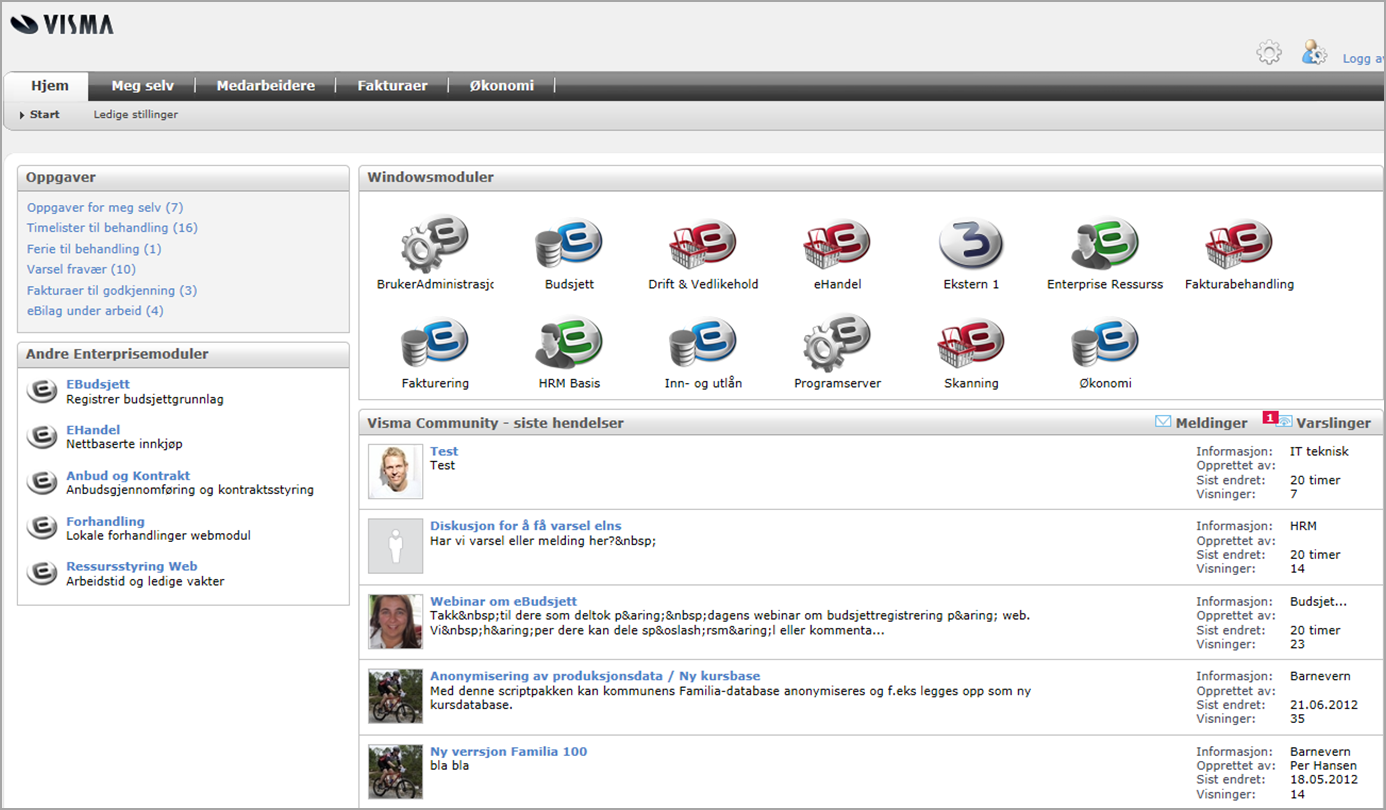Select the Ledige stillinger submenu item
Viewport: 1386px width, 810px height.
[x=136, y=115]
